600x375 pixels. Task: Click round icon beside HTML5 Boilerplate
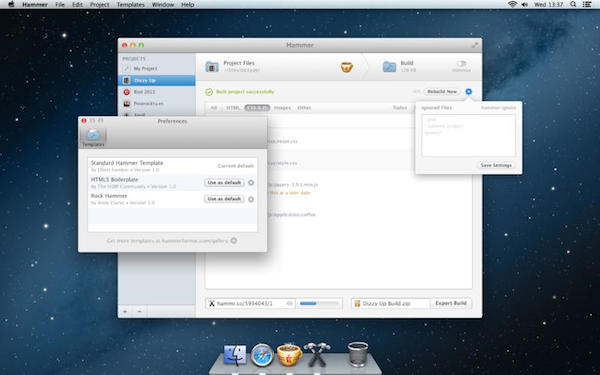[251, 183]
